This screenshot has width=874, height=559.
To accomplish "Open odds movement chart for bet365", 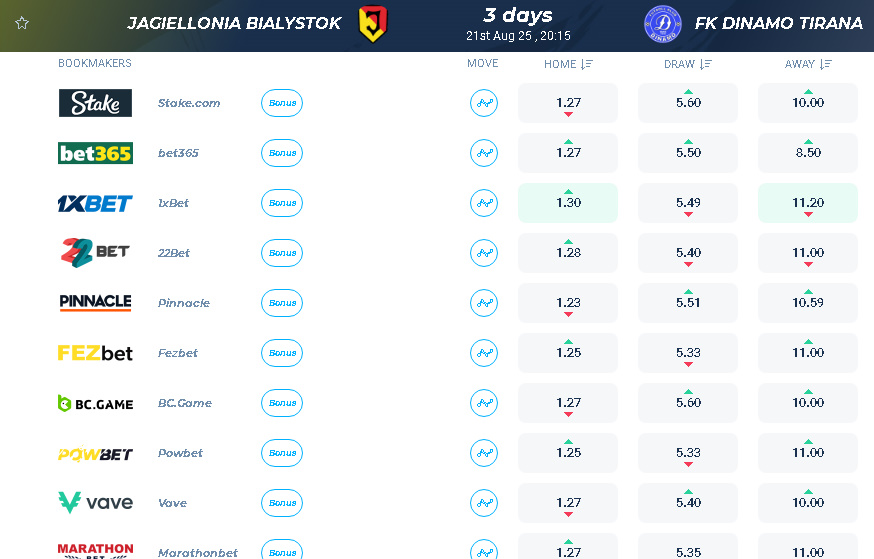I will 484,153.
